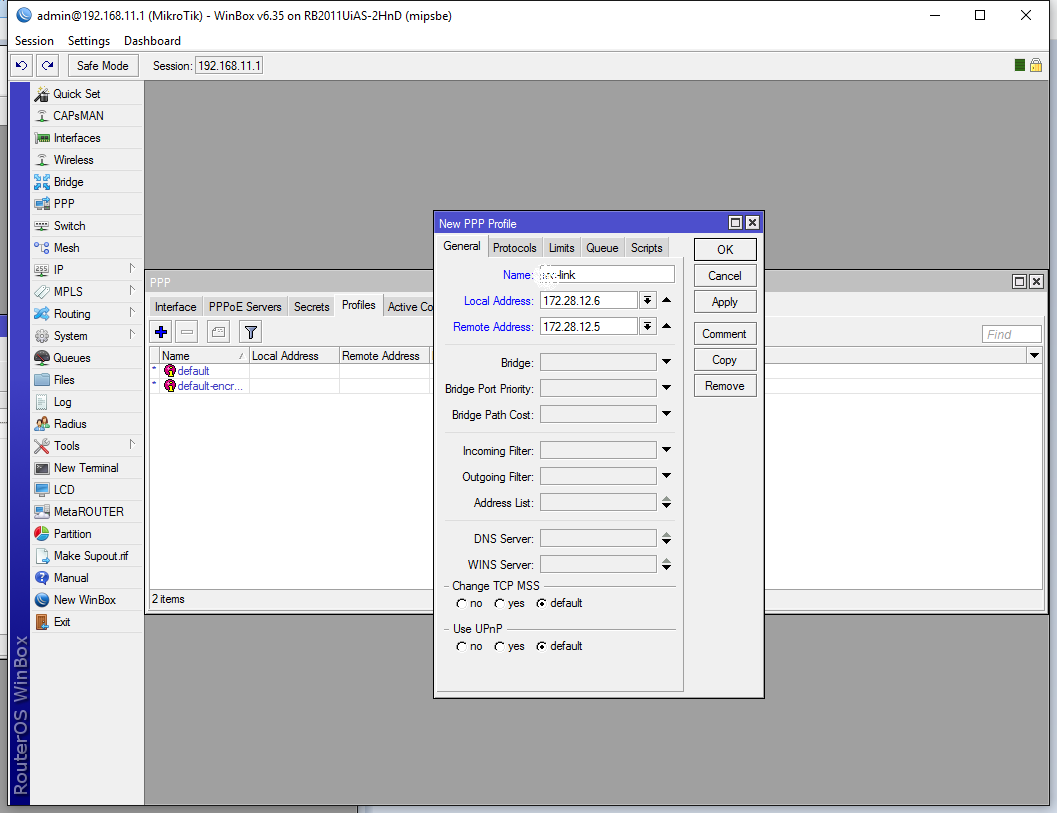This screenshot has height=813, width=1057.
Task: Switch to Protocols tab
Action: [514, 248]
